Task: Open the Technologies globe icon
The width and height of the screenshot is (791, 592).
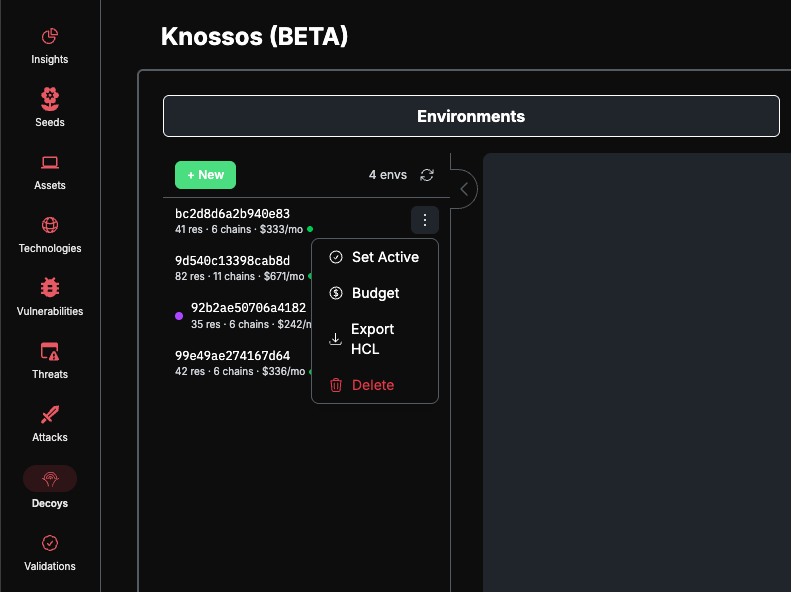Action: [x=49, y=225]
